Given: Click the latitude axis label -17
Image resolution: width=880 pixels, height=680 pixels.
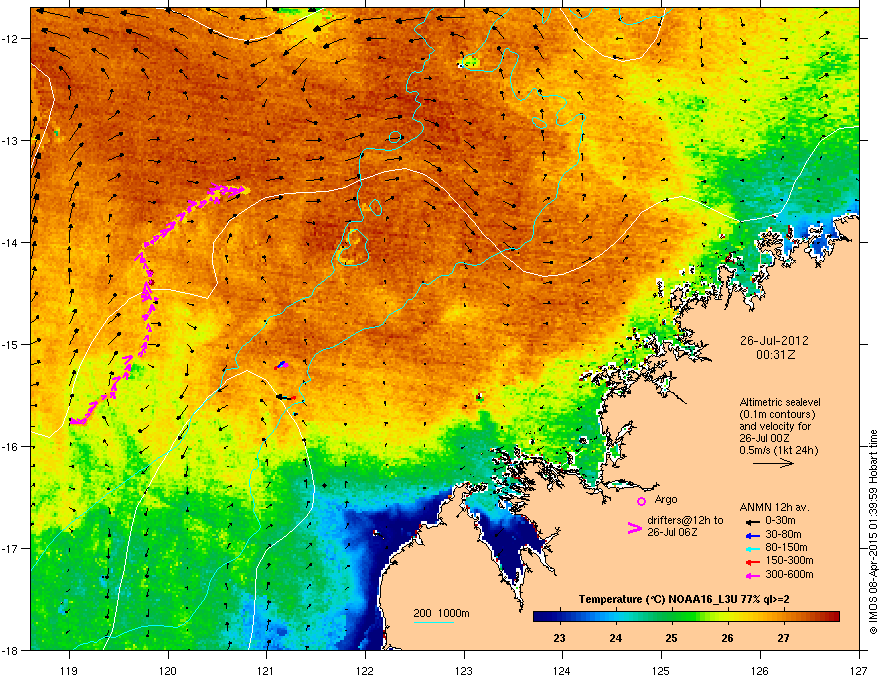Looking at the screenshot, I should point(11,548).
